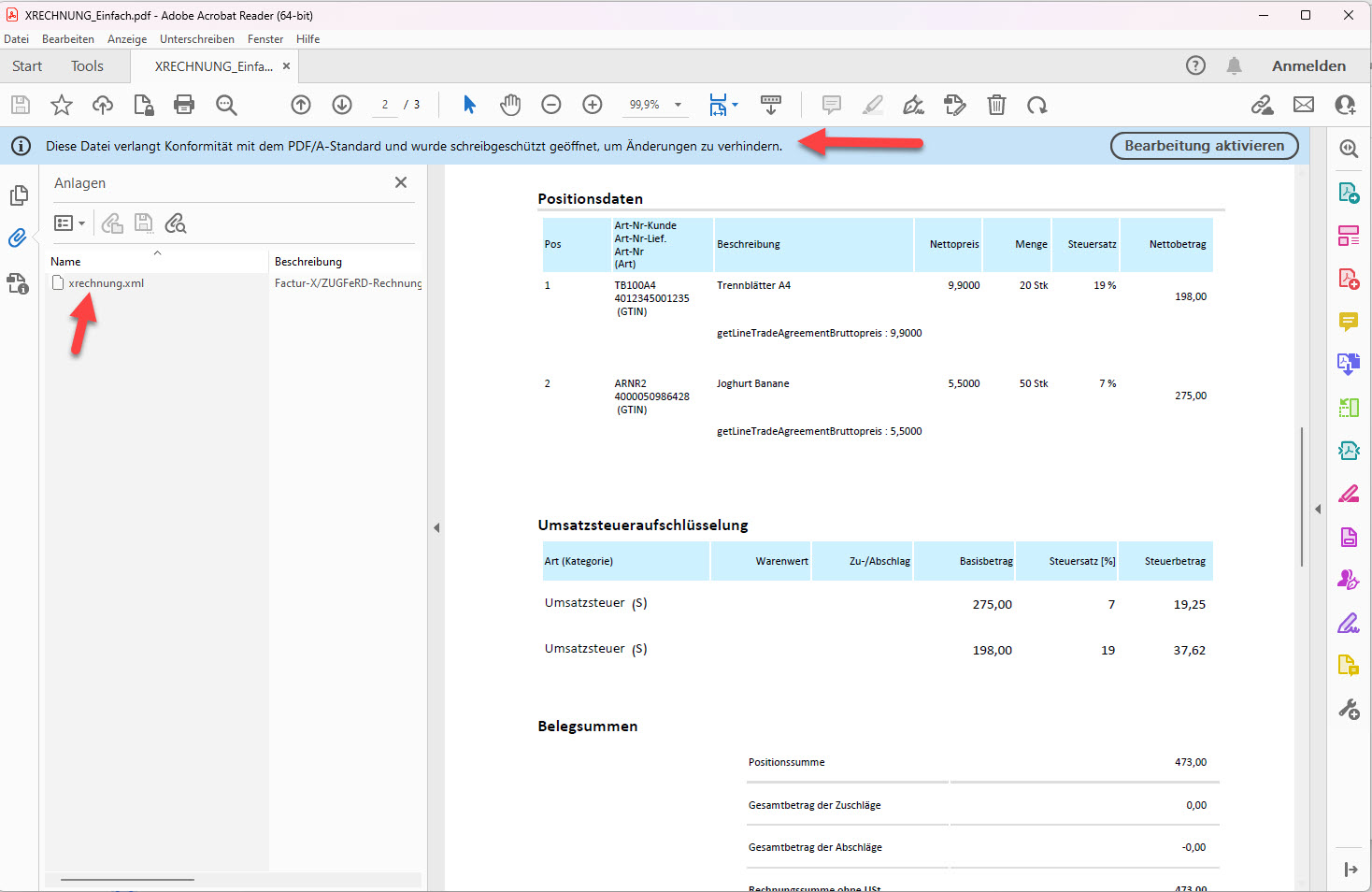
Task: Click the Anmelden sign-in button
Action: click(x=1308, y=65)
